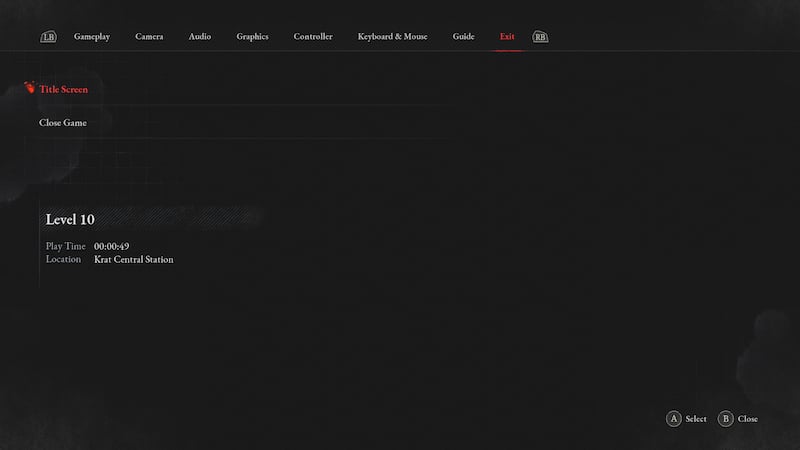
Task: Click the Level 10 save heading
Action: [x=70, y=219]
